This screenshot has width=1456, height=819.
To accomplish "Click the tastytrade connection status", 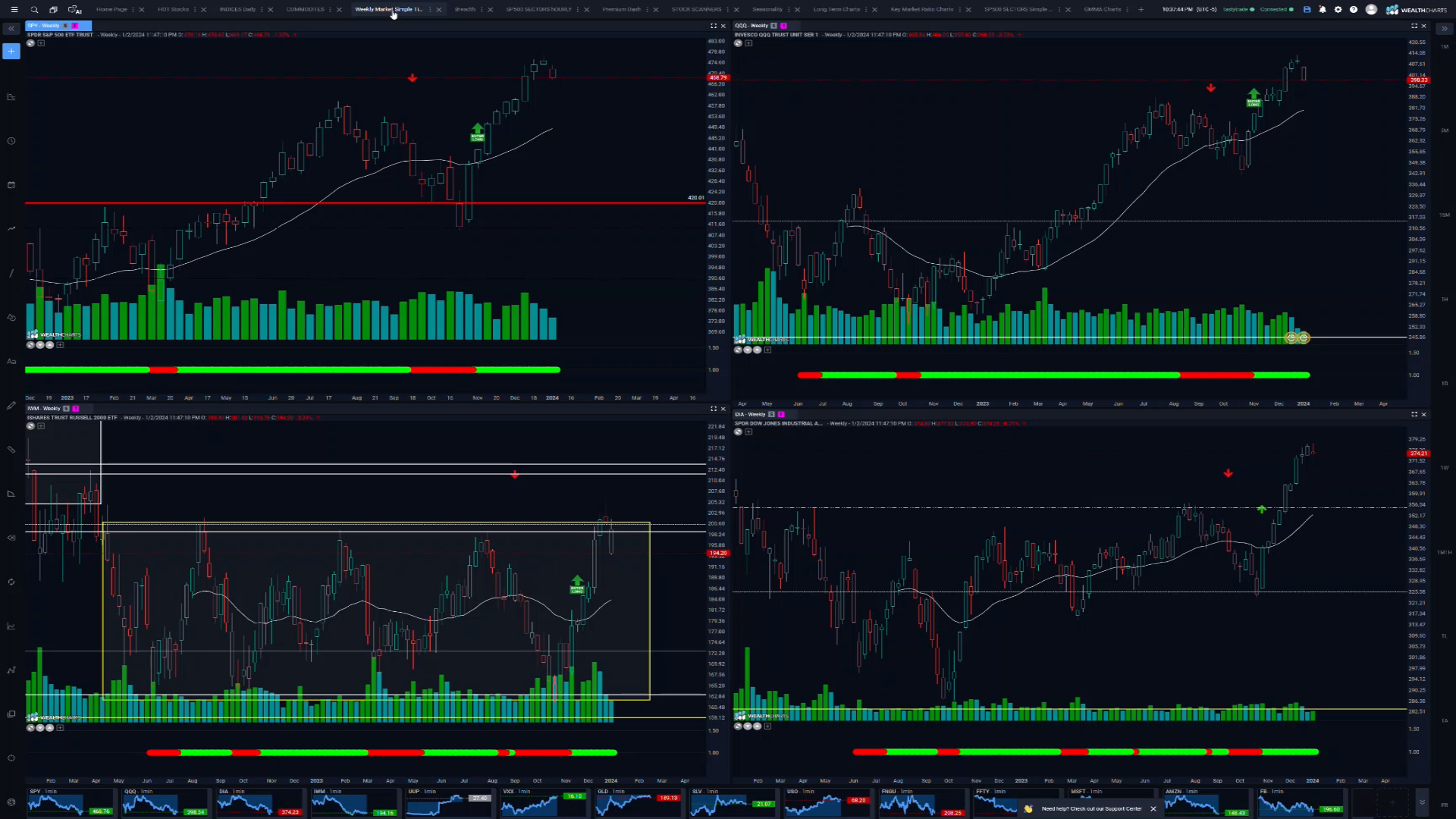I will [1238, 10].
